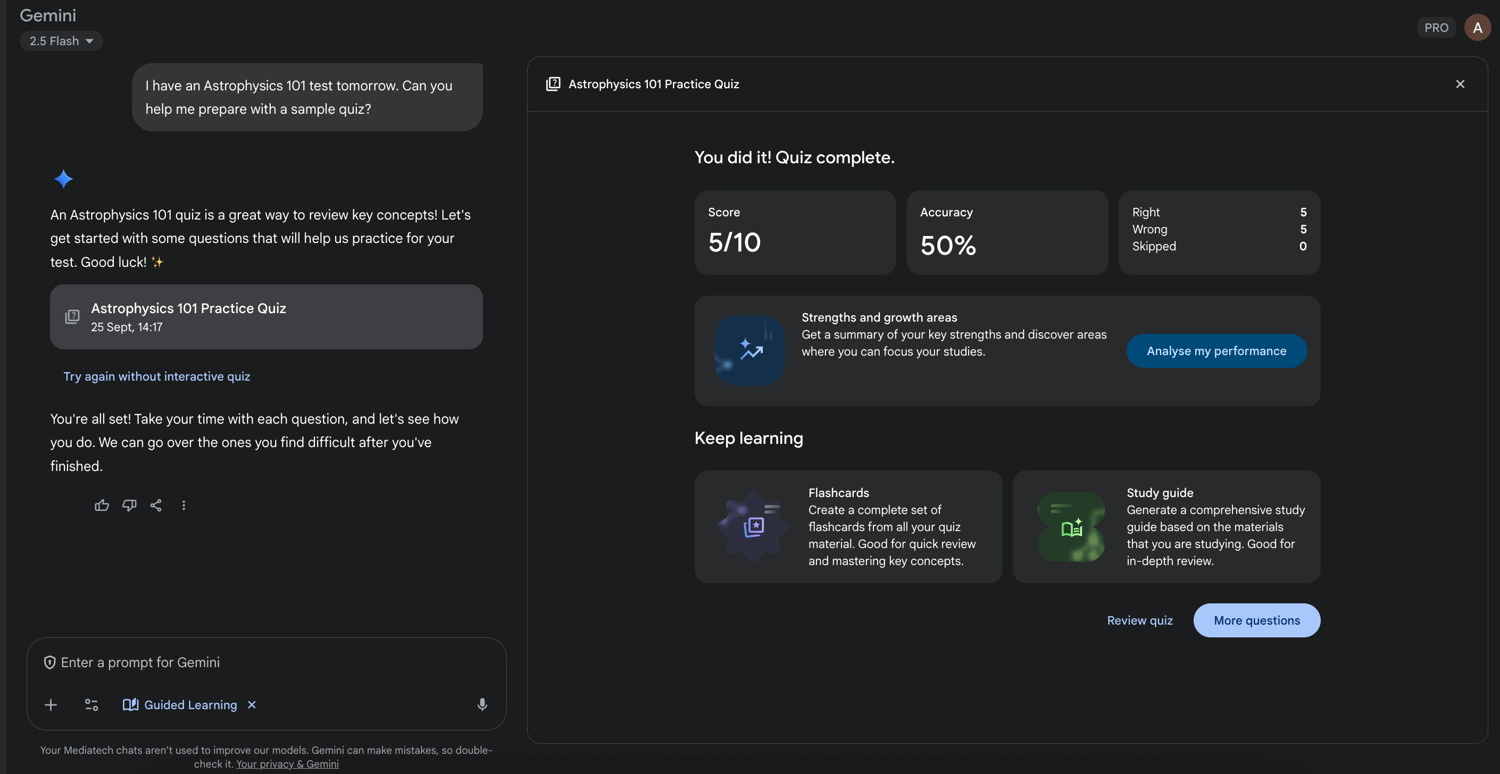Screen dimensions: 1500x774
Task: Open the user account avatar A
Action: tap(1477, 28)
